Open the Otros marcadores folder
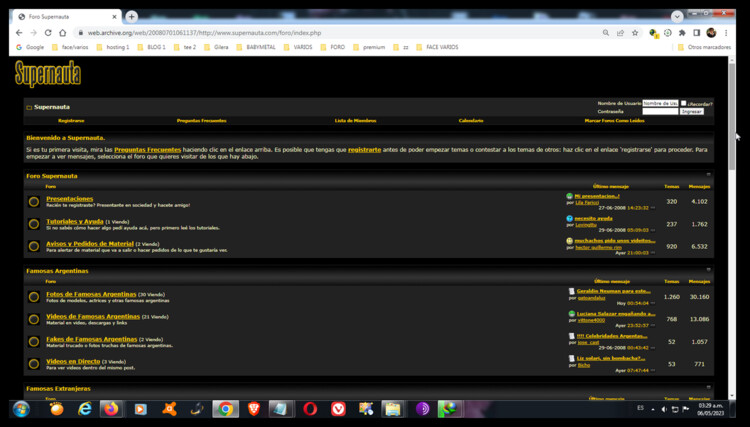Image resolution: width=750 pixels, height=427 pixels. (x=704, y=47)
